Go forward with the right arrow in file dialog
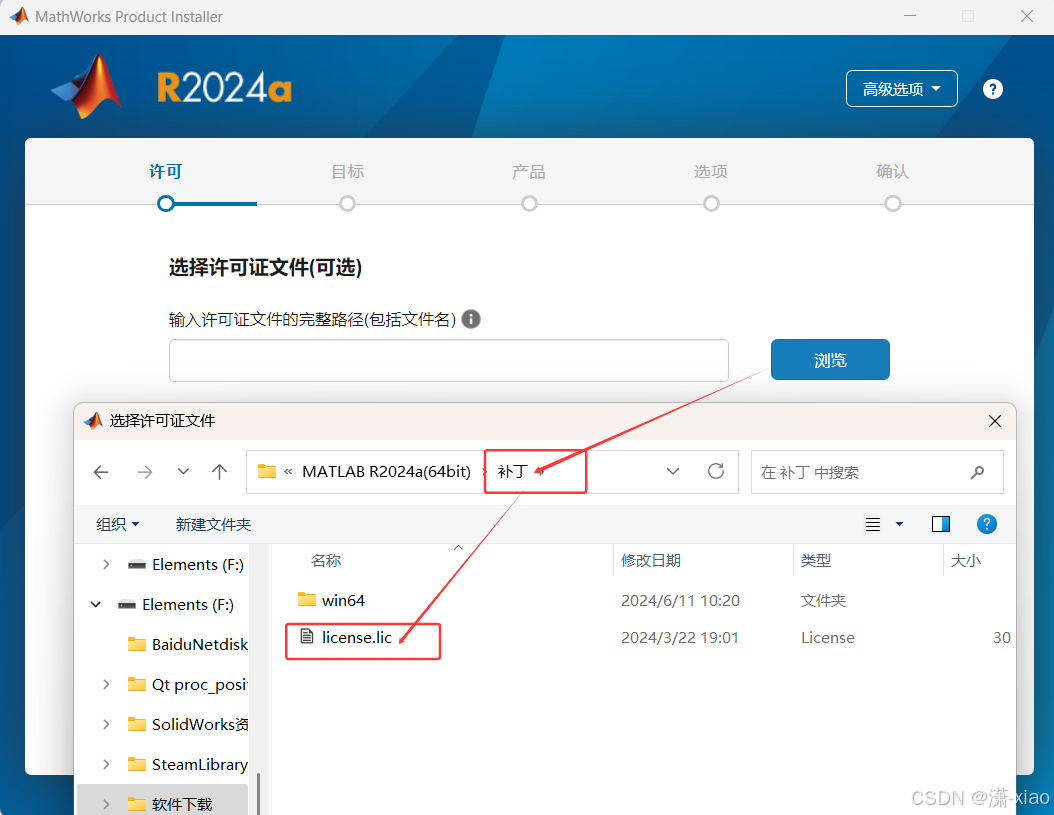Viewport: 1054px width, 815px height. pyautogui.click(x=145, y=472)
